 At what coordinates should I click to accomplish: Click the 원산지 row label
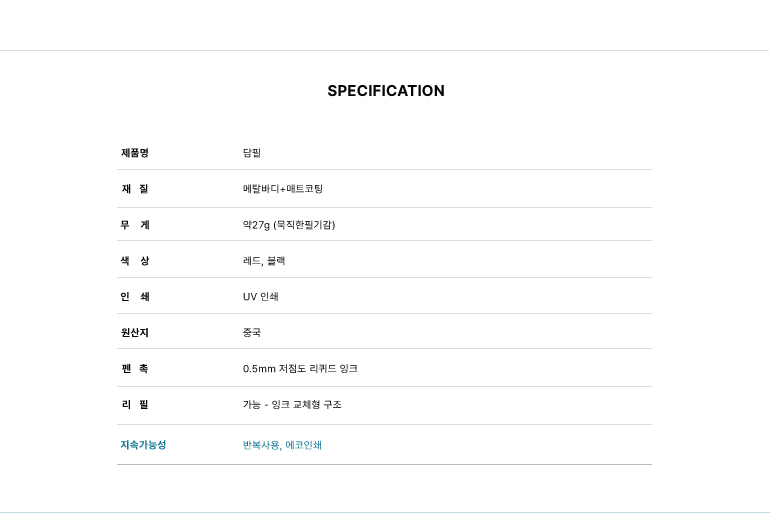[135, 333]
